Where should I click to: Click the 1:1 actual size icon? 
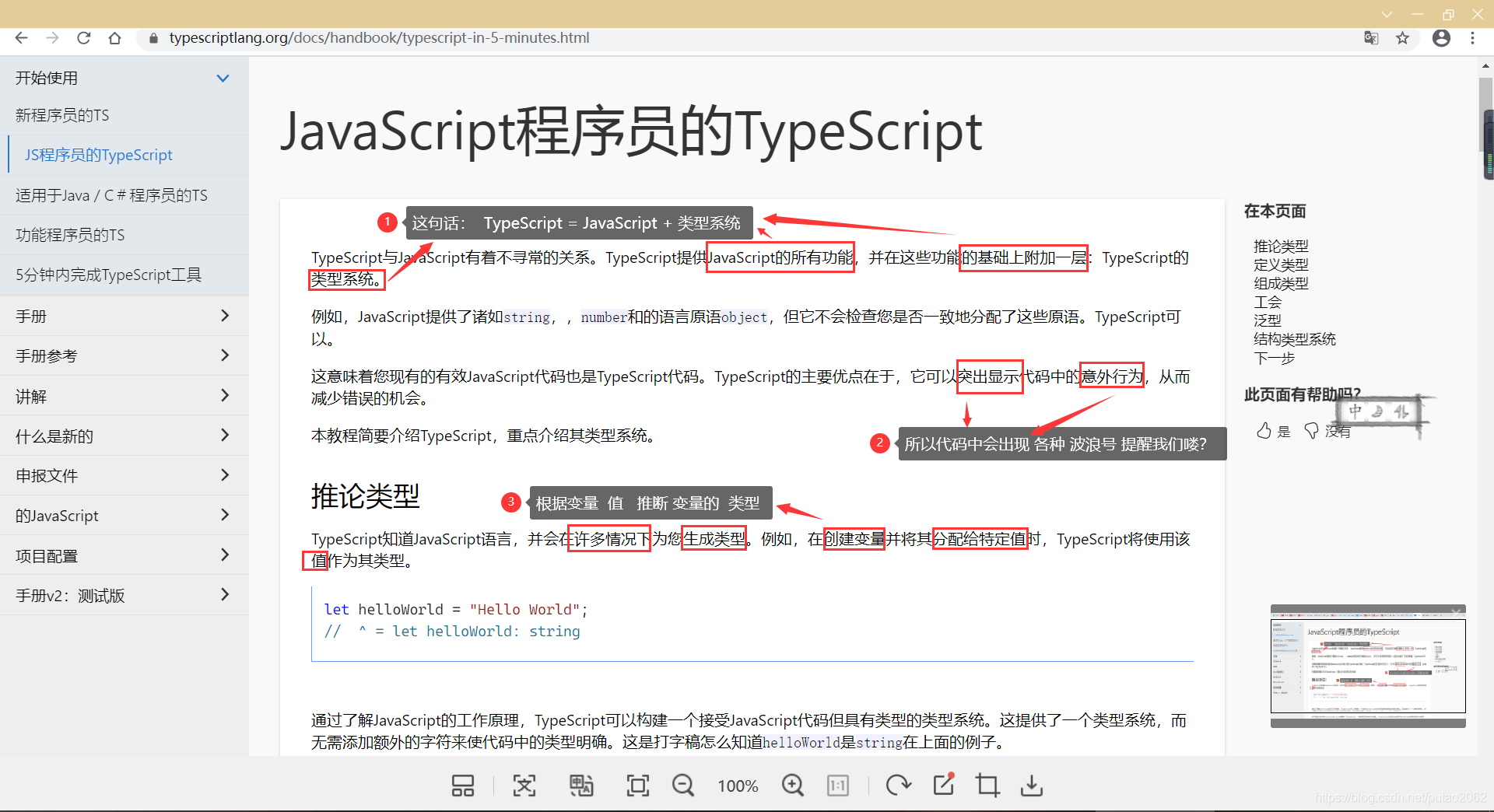pos(838,786)
